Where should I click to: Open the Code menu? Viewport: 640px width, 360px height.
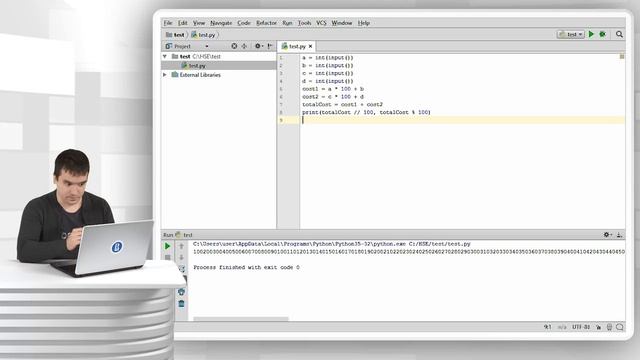[244, 23]
